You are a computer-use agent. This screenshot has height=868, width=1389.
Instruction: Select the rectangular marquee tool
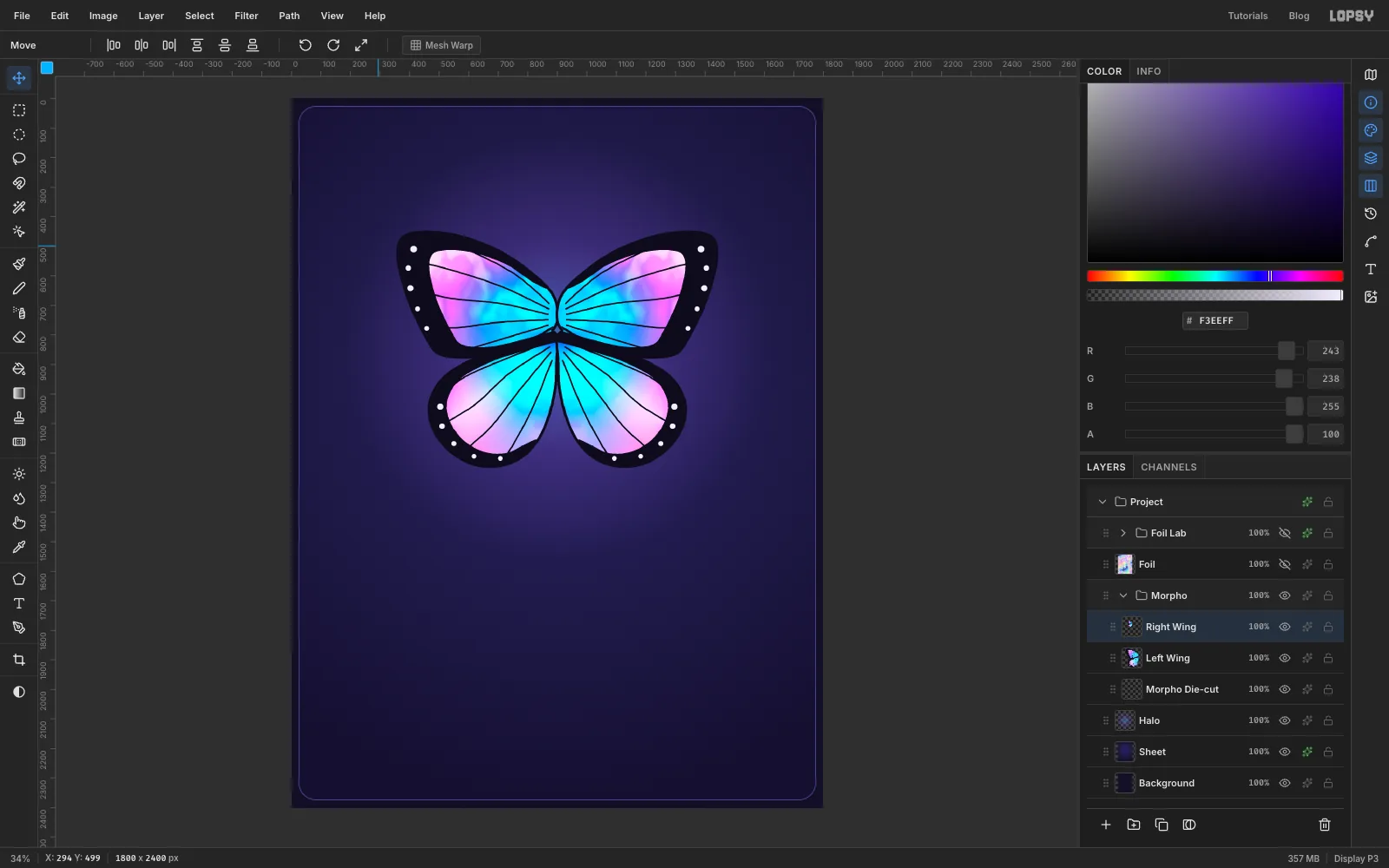(19, 110)
